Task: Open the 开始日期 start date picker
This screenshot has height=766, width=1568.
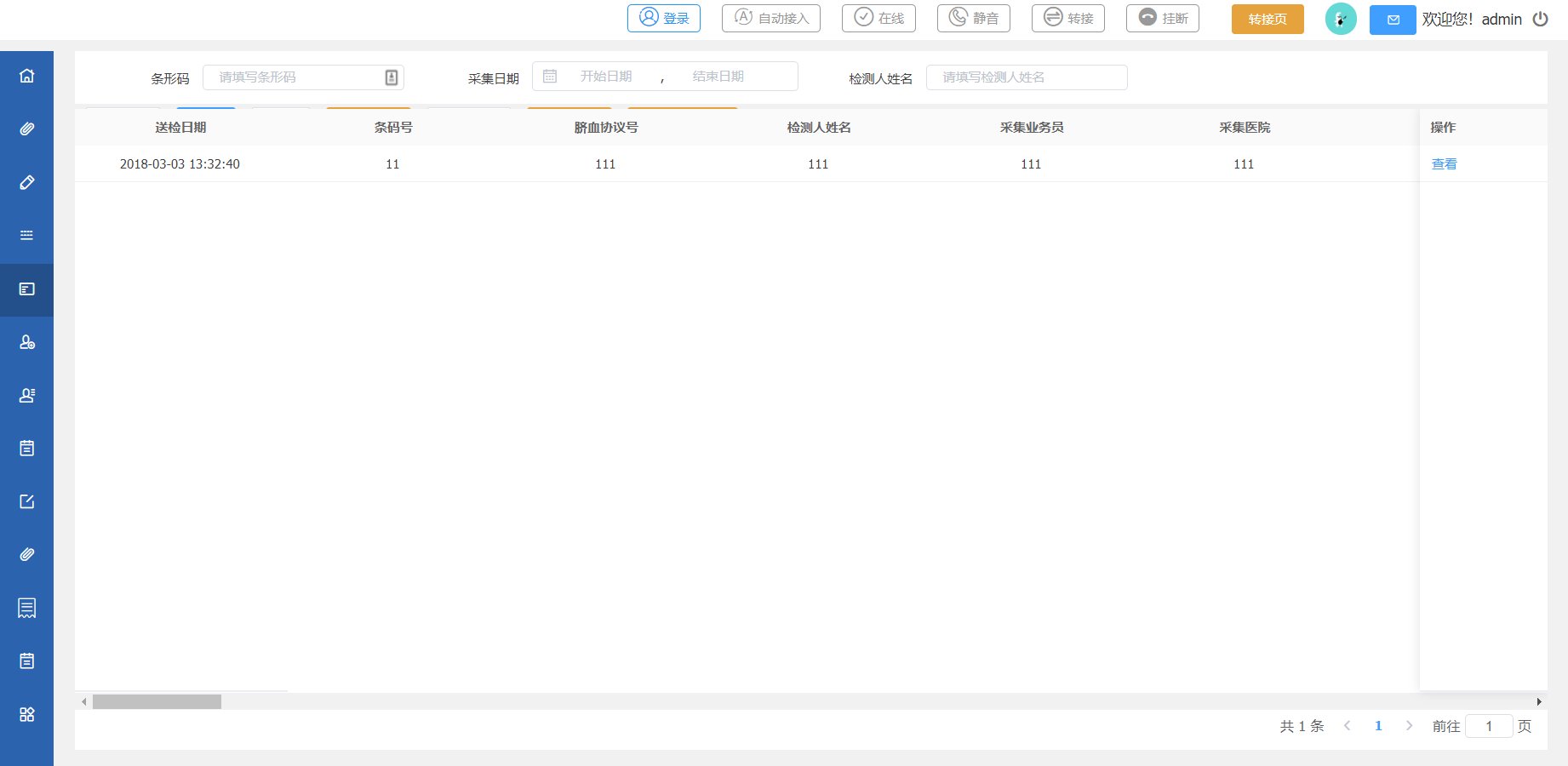Action: [x=606, y=77]
